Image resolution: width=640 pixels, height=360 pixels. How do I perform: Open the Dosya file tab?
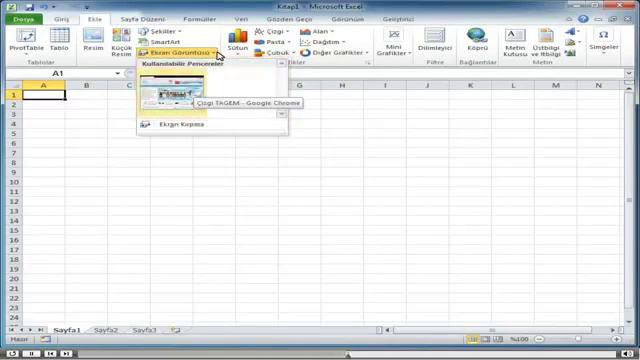point(24,19)
